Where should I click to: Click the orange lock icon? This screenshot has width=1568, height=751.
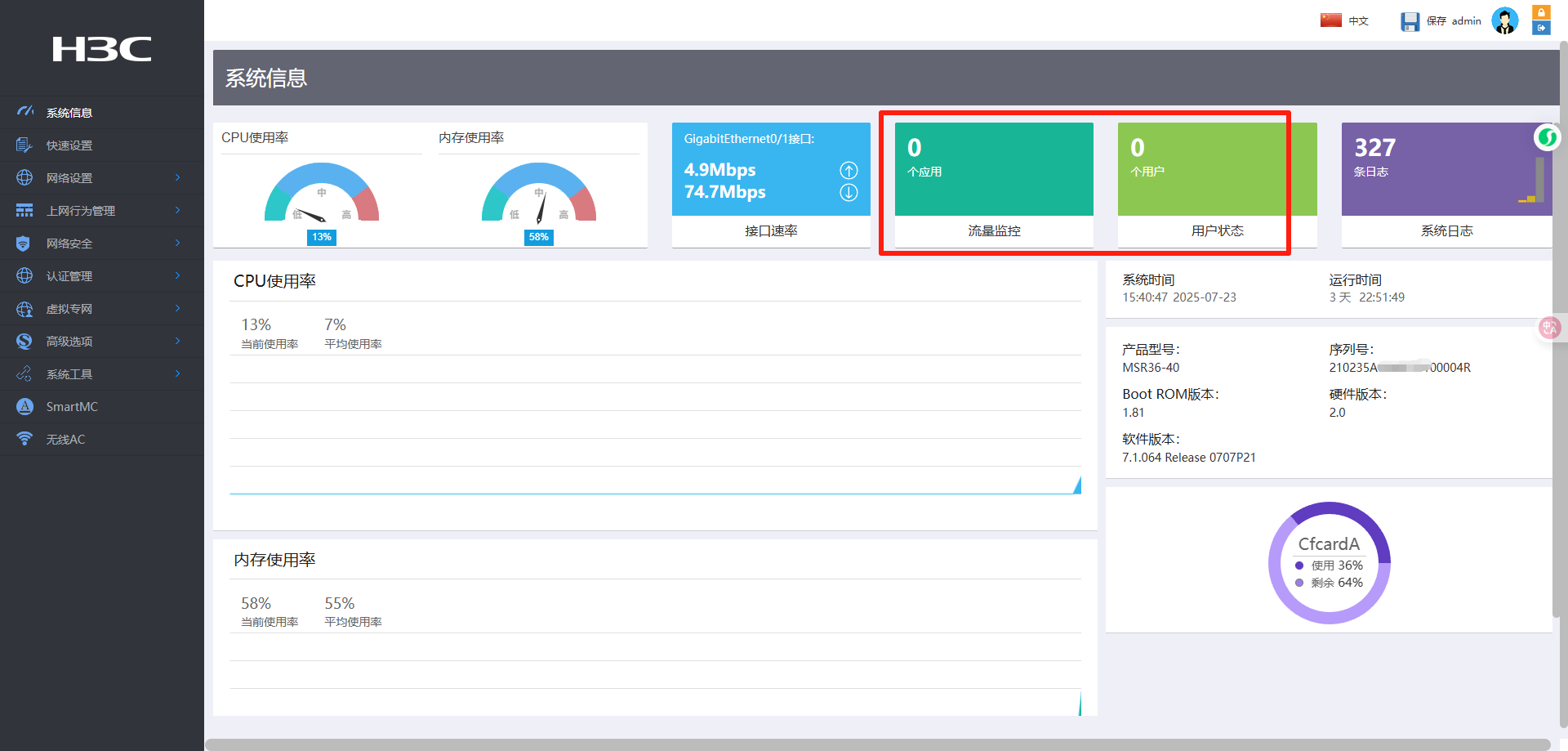point(1541,12)
